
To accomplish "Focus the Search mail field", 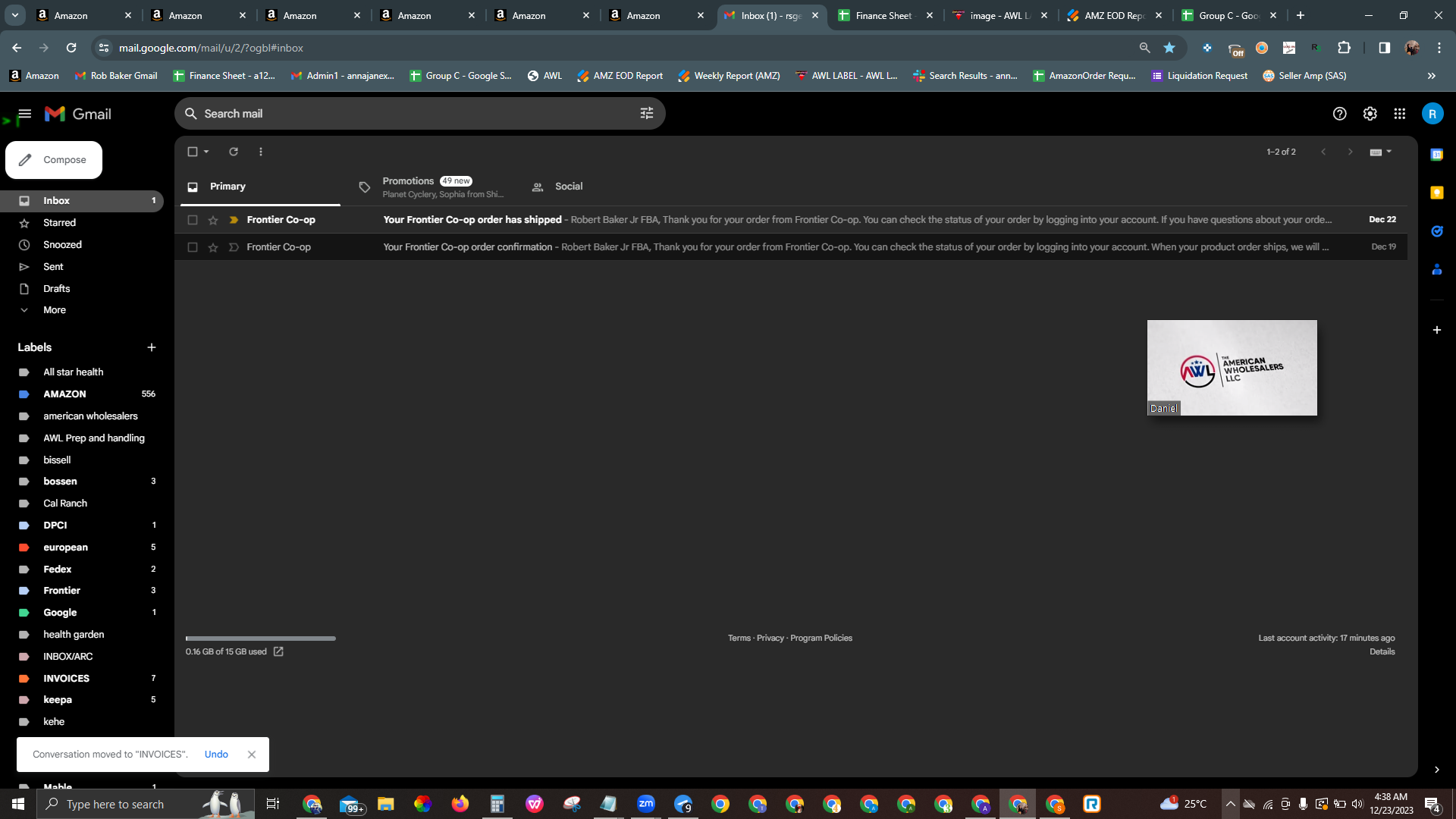I will pos(420,114).
